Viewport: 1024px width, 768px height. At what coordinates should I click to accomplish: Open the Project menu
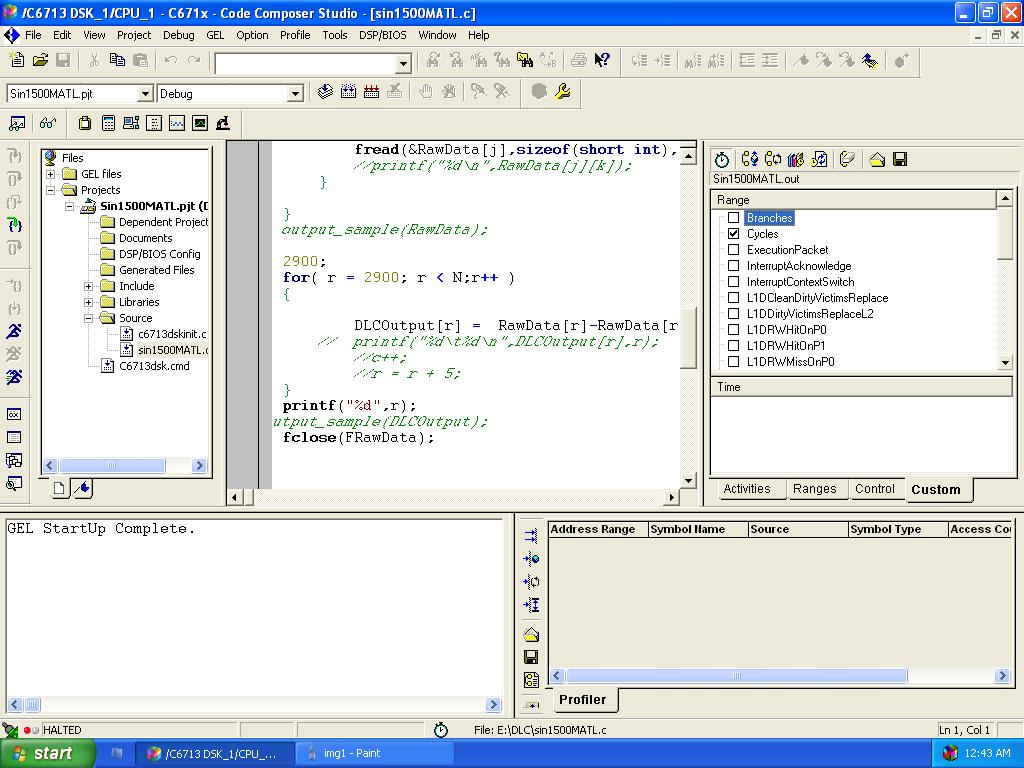(134, 35)
